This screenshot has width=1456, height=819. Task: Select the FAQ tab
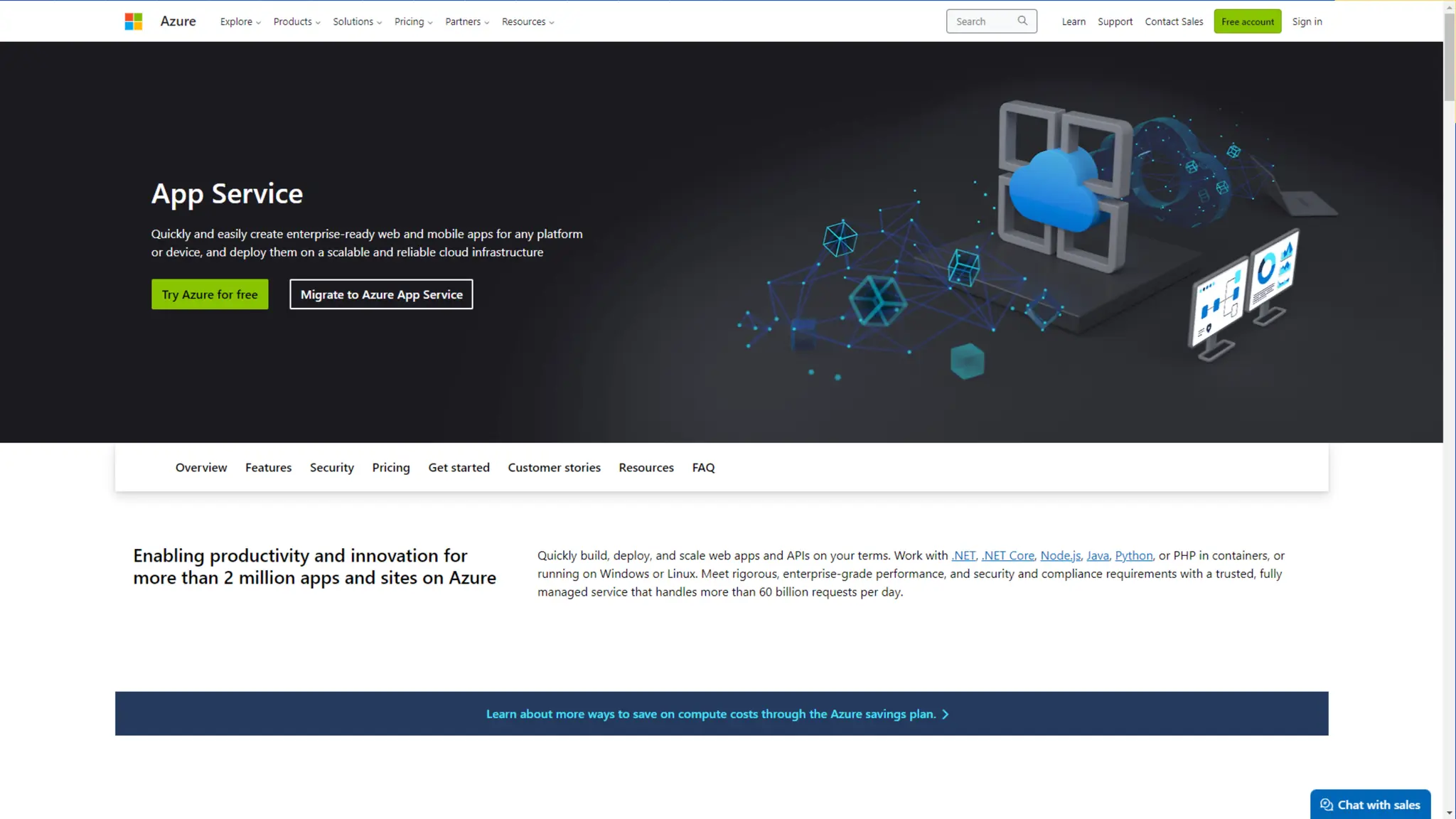[703, 468]
